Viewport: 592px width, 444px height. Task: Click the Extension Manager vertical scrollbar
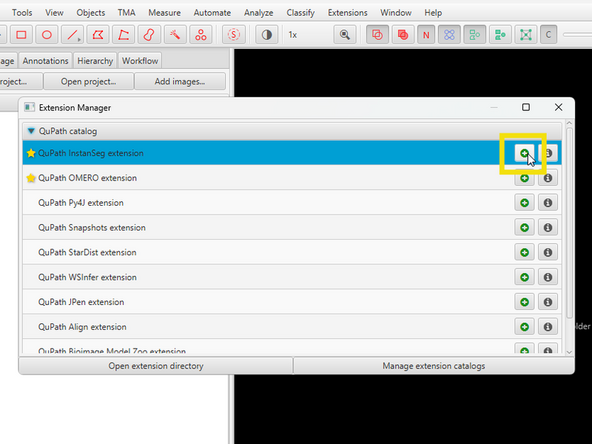569,223
